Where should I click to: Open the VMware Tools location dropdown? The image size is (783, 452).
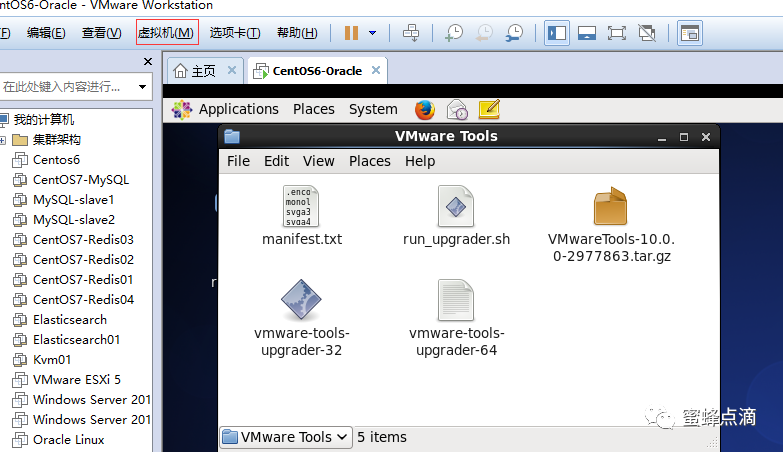pos(286,438)
